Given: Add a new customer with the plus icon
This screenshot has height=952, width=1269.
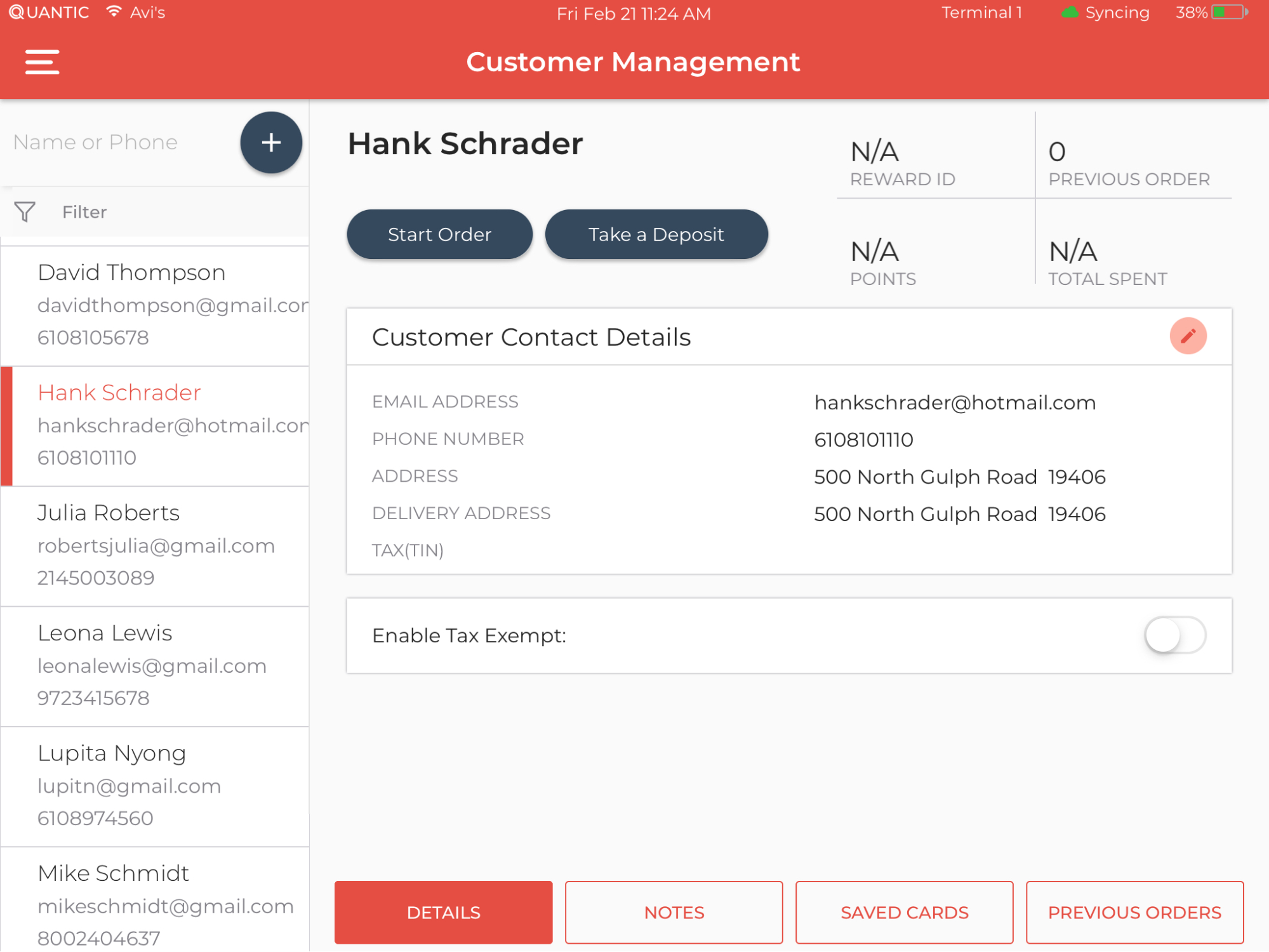Looking at the screenshot, I should pos(271,142).
